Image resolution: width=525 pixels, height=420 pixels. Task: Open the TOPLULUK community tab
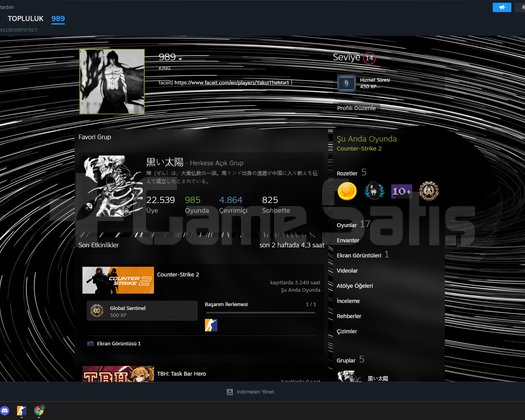pos(25,19)
